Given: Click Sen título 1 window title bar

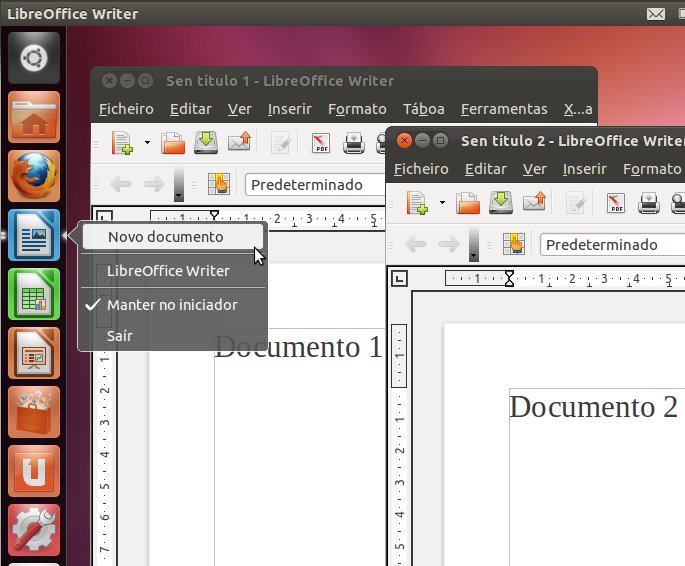Looking at the screenshot, I should coord(344,81).
